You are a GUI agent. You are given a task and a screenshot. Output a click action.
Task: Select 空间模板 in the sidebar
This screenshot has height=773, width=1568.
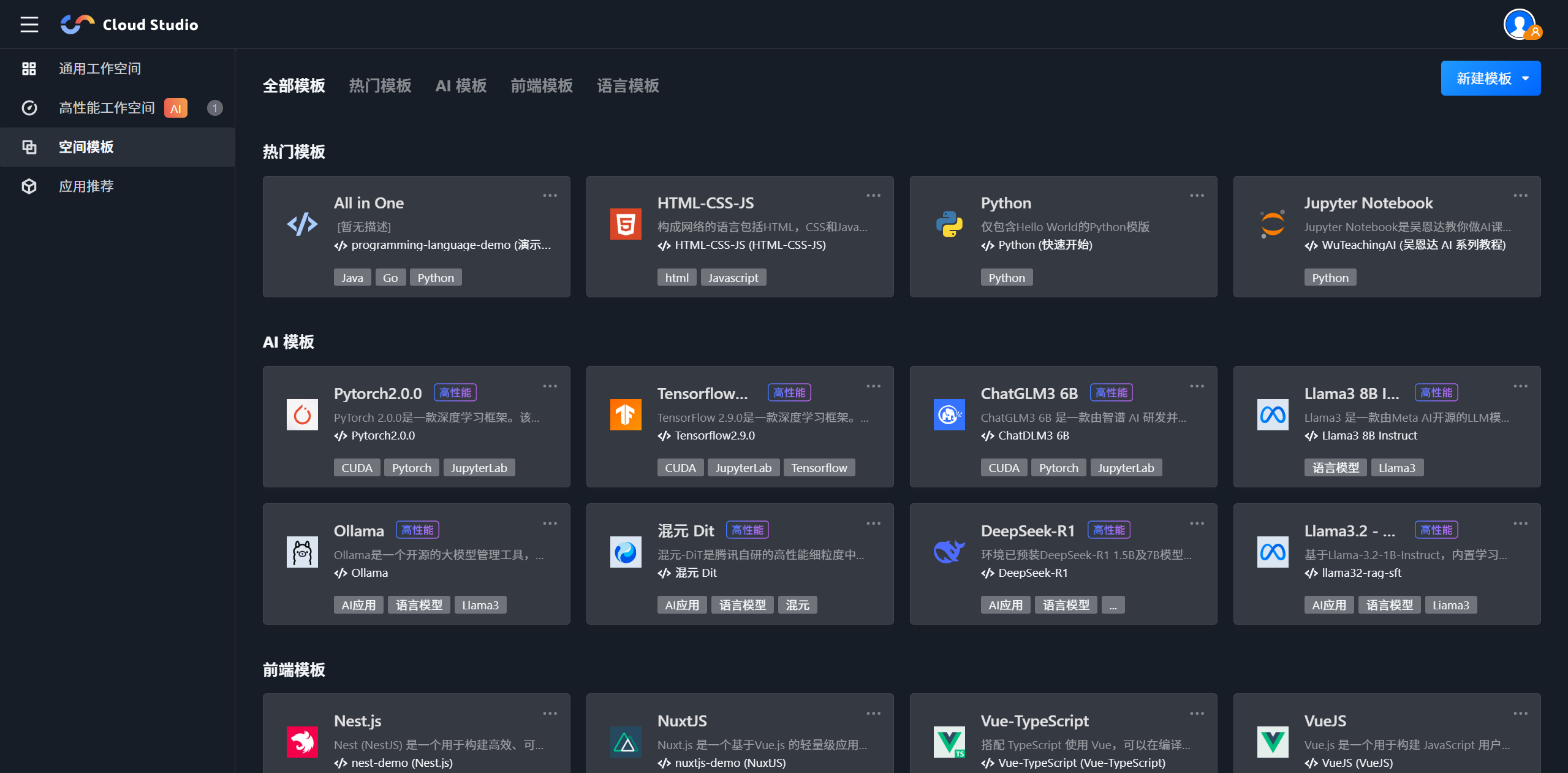[x=118, y=147]
